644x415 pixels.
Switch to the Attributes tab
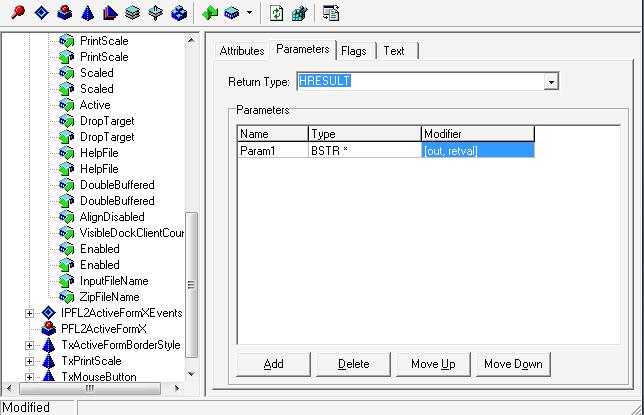pos(241,50)
